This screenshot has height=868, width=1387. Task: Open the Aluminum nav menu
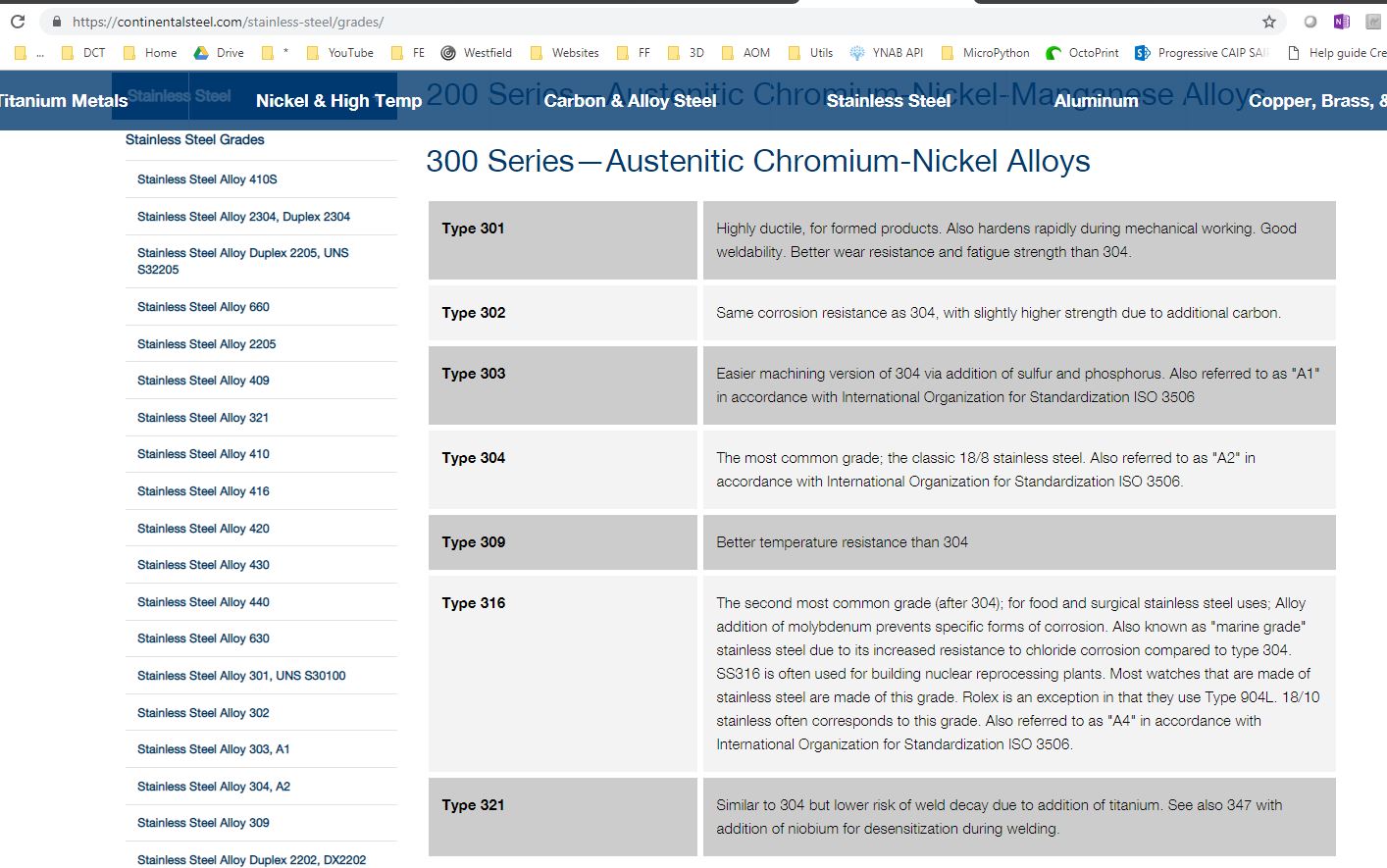click(x=1096, y=101)
